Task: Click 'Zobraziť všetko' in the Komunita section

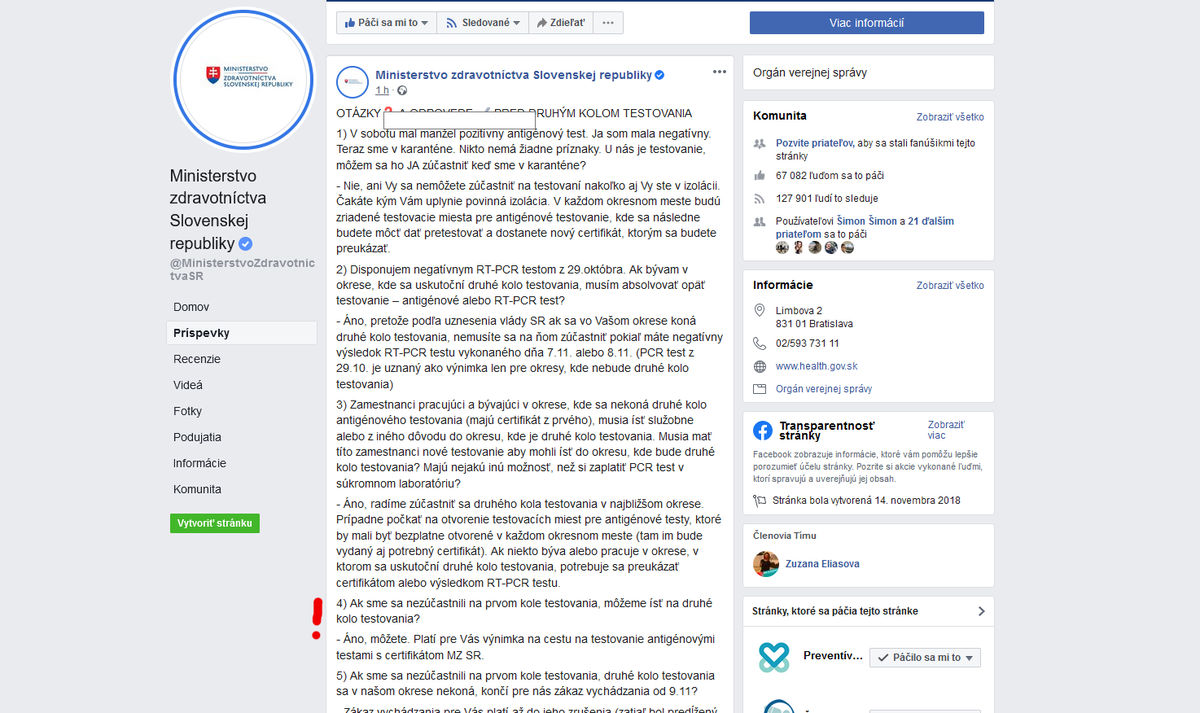Action: coord(950,117)
